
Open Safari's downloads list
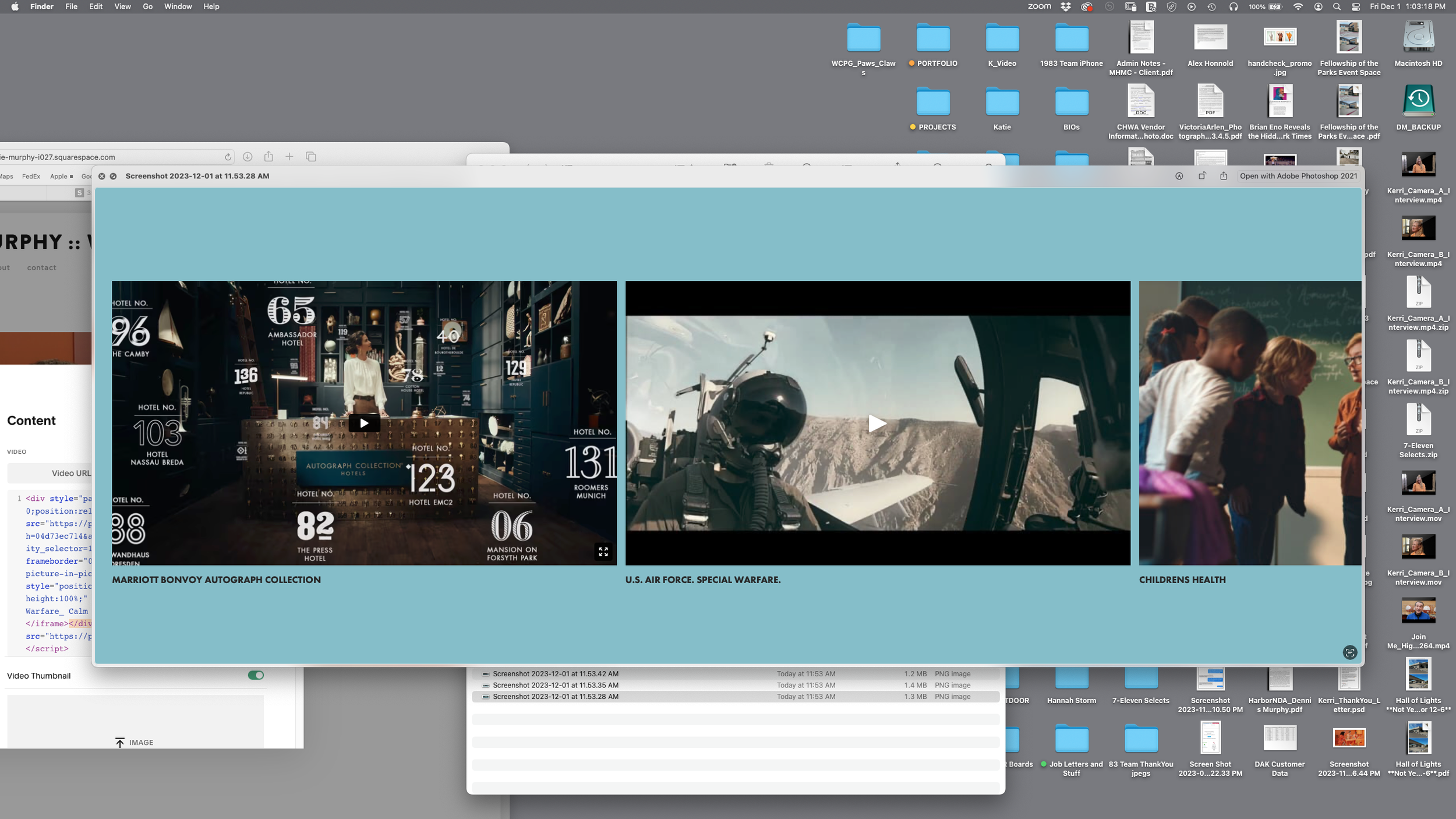tap(248, 157)
